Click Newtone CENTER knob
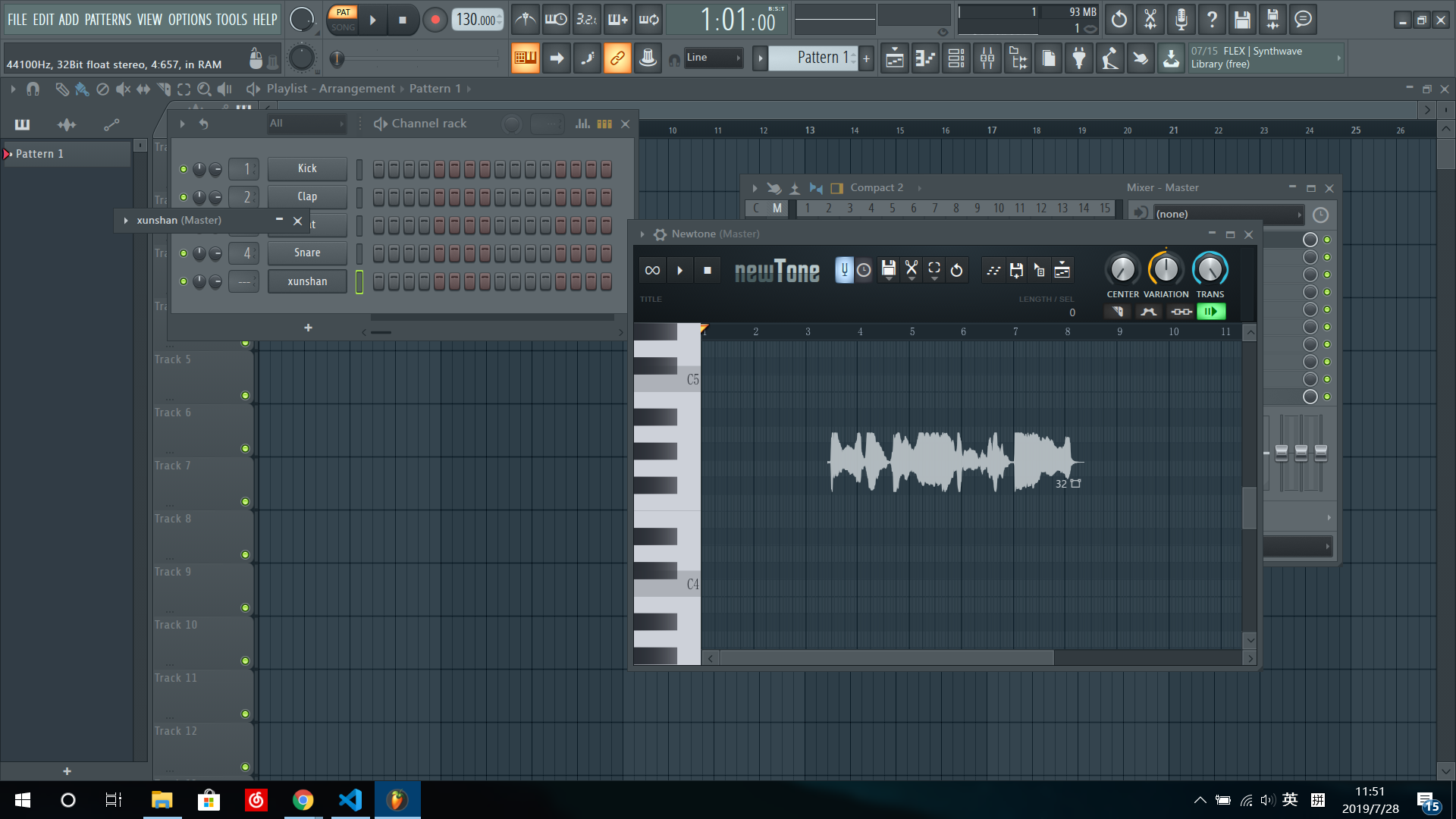 coord(1122,269)
